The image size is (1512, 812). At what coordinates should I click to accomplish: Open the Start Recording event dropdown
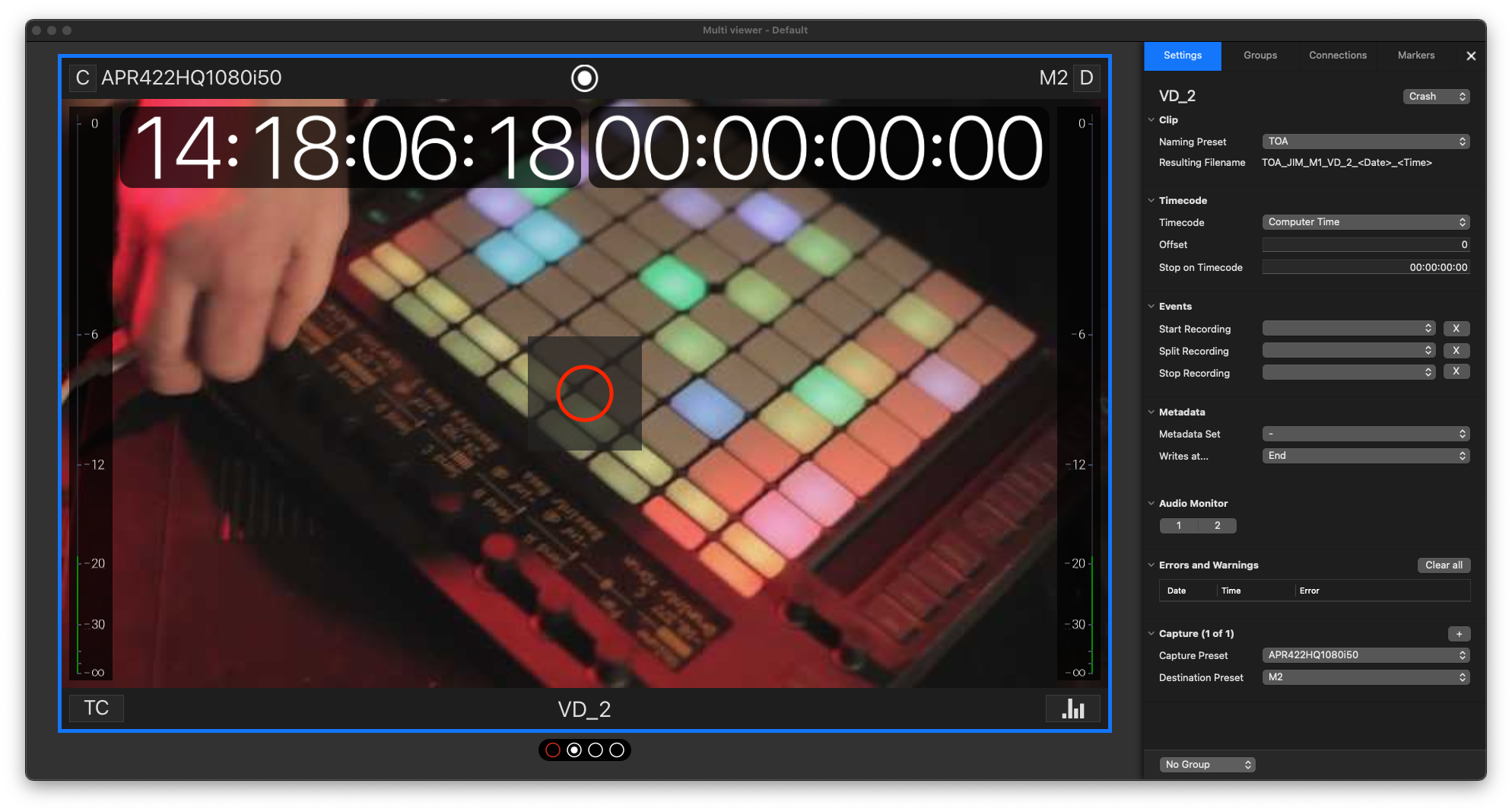pos(1348,328)
